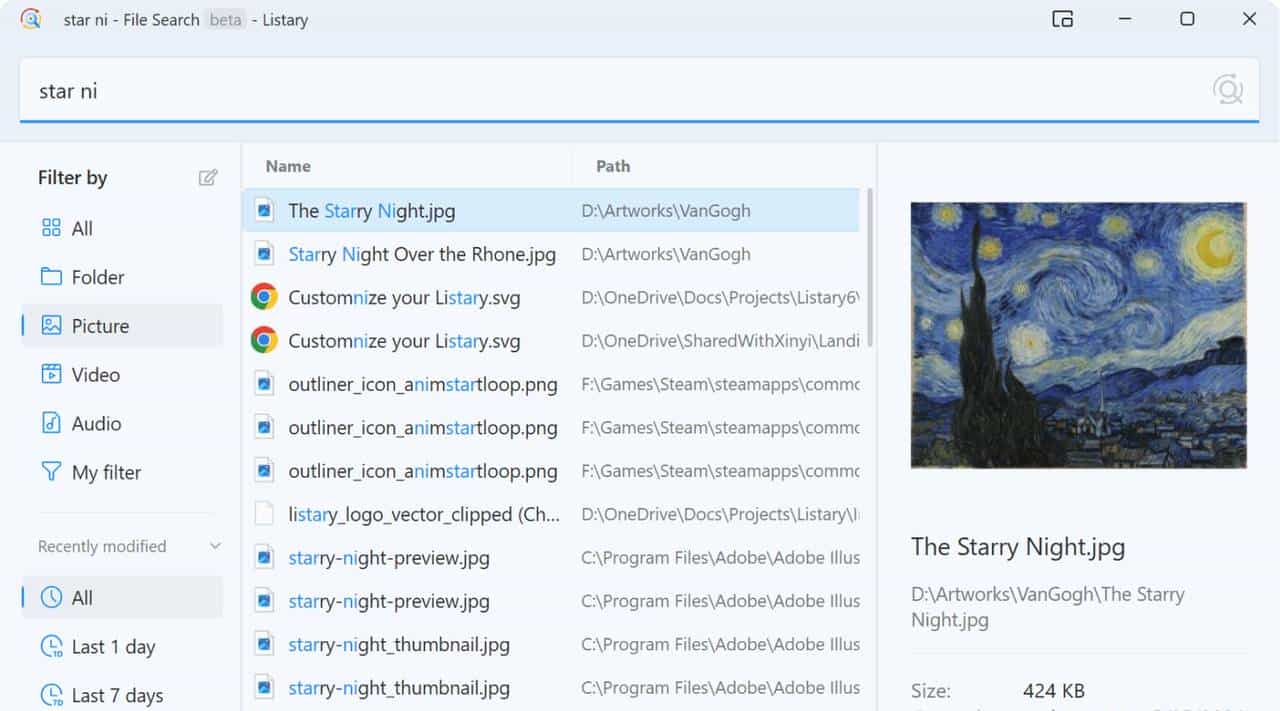
Task: Select the Folder filter
Action: 97,277
